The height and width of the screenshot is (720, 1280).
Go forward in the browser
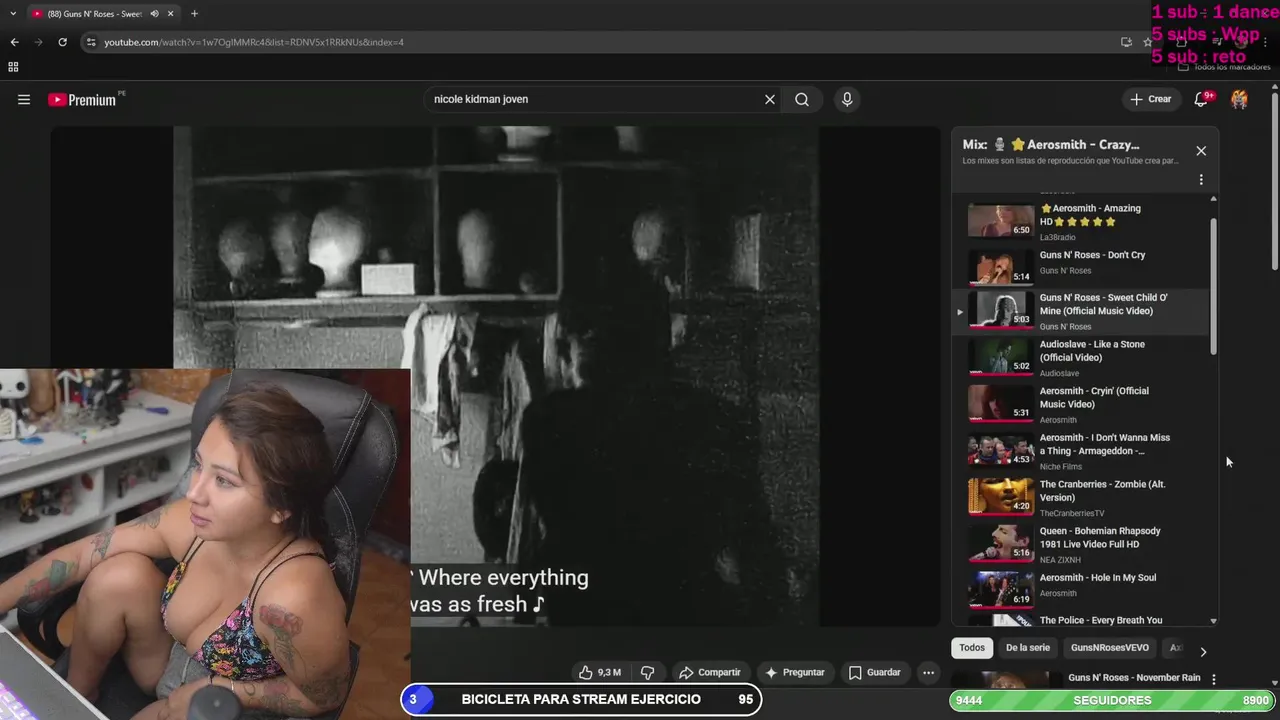(38, 42)
